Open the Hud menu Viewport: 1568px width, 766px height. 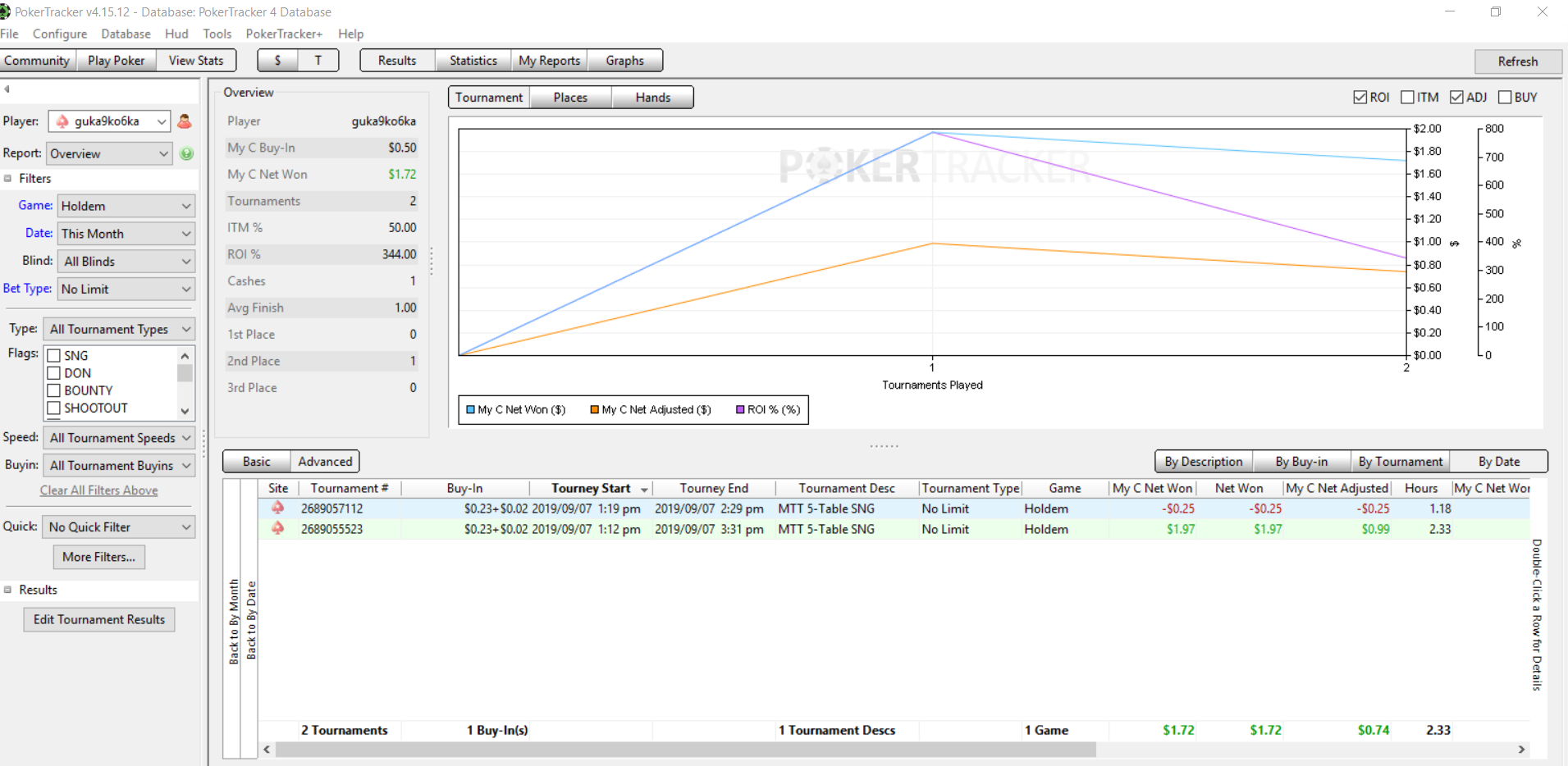pos(176,34)
